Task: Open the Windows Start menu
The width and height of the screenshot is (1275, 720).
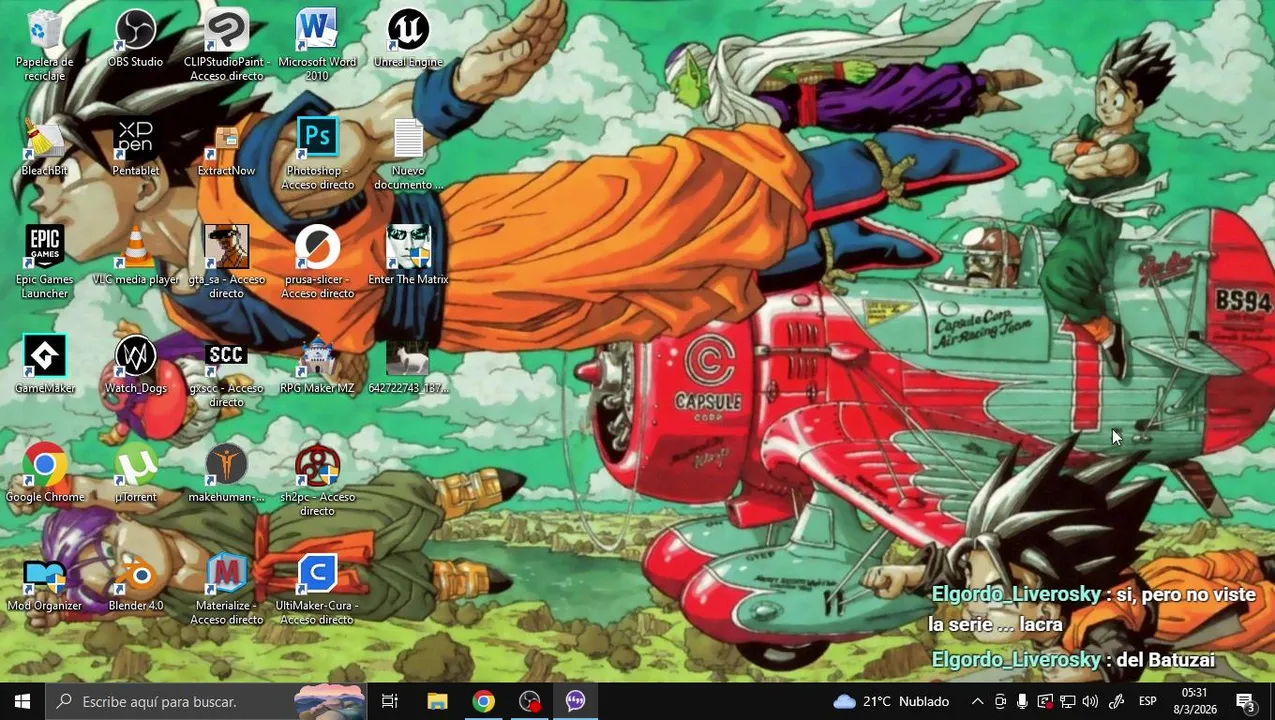Action: click(22, 701)
